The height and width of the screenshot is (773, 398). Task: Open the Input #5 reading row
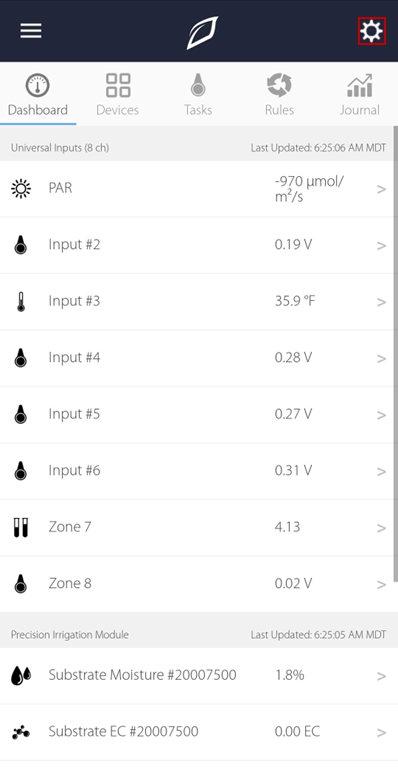tap(196, 415)
